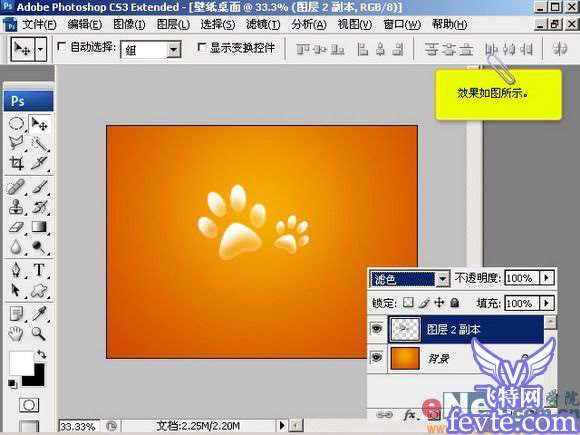Open the 图层(L) menu

[x=173, y=25]
